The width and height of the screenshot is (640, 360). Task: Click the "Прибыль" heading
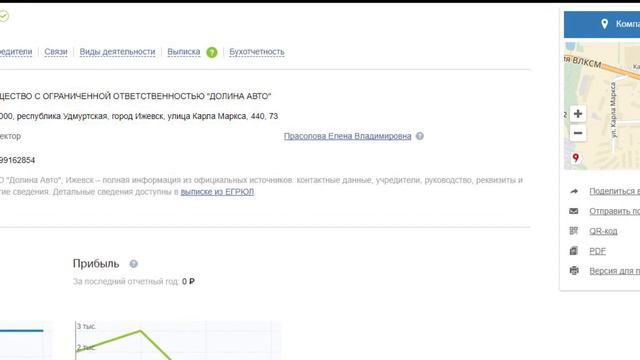96,264
